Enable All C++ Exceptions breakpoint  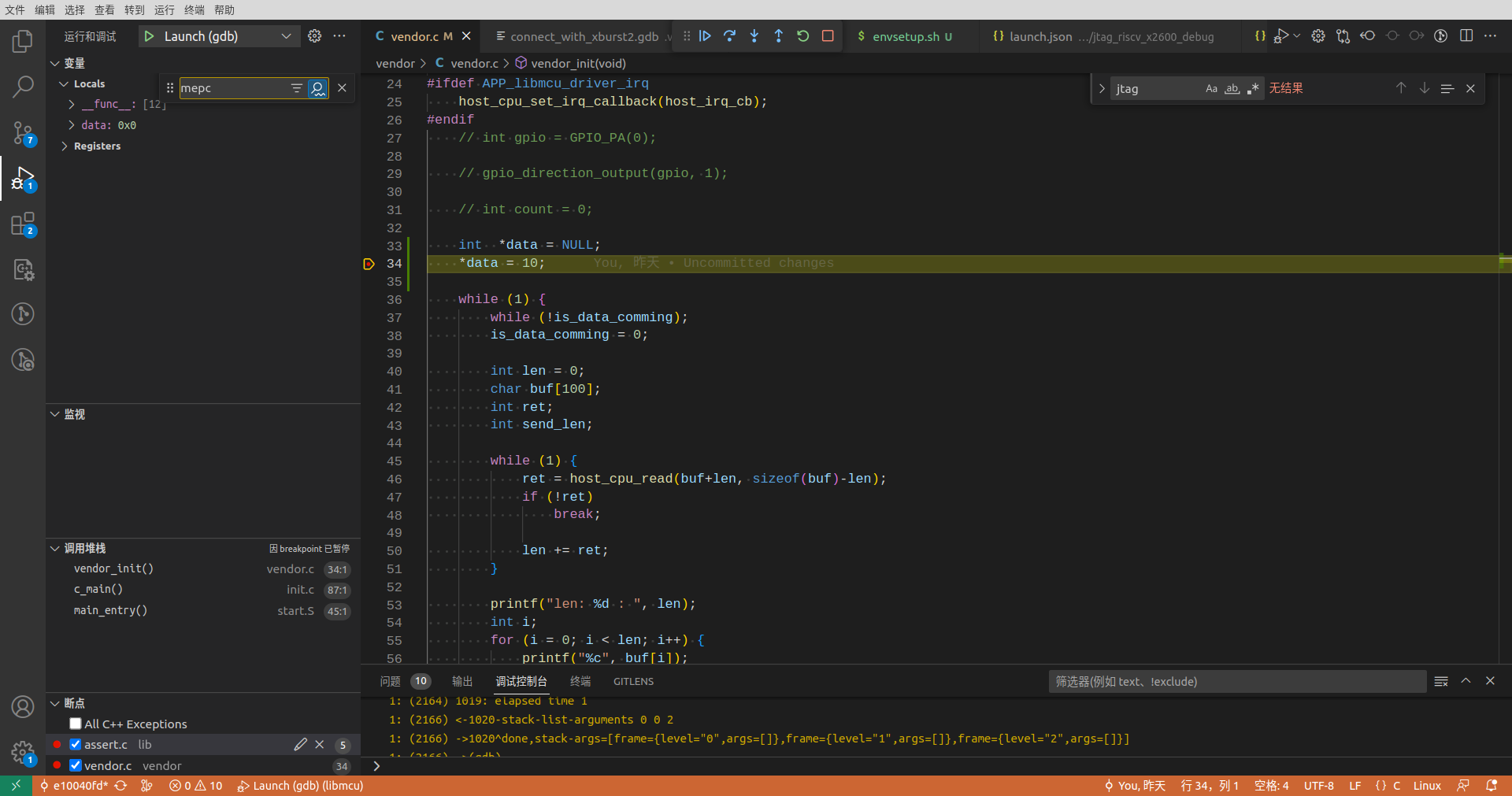[76, 724]
